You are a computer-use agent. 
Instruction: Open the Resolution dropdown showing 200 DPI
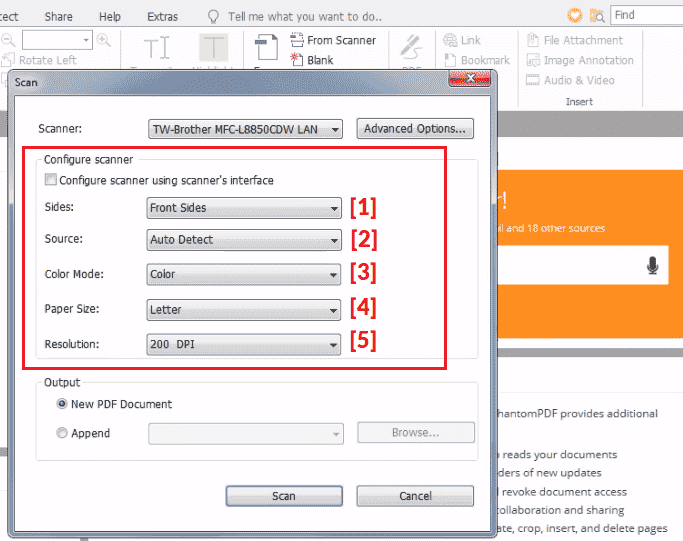pyautogui.click(x=244, y=345)
